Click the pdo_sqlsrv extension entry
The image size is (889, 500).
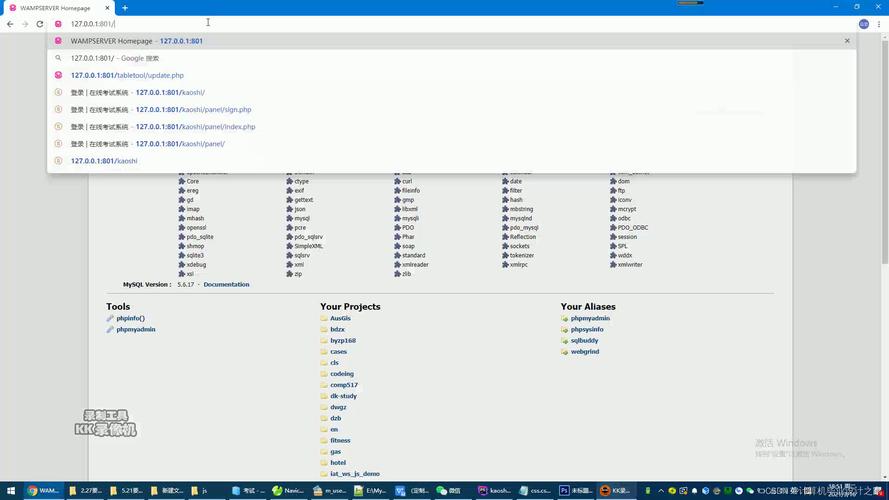point(308,237)
